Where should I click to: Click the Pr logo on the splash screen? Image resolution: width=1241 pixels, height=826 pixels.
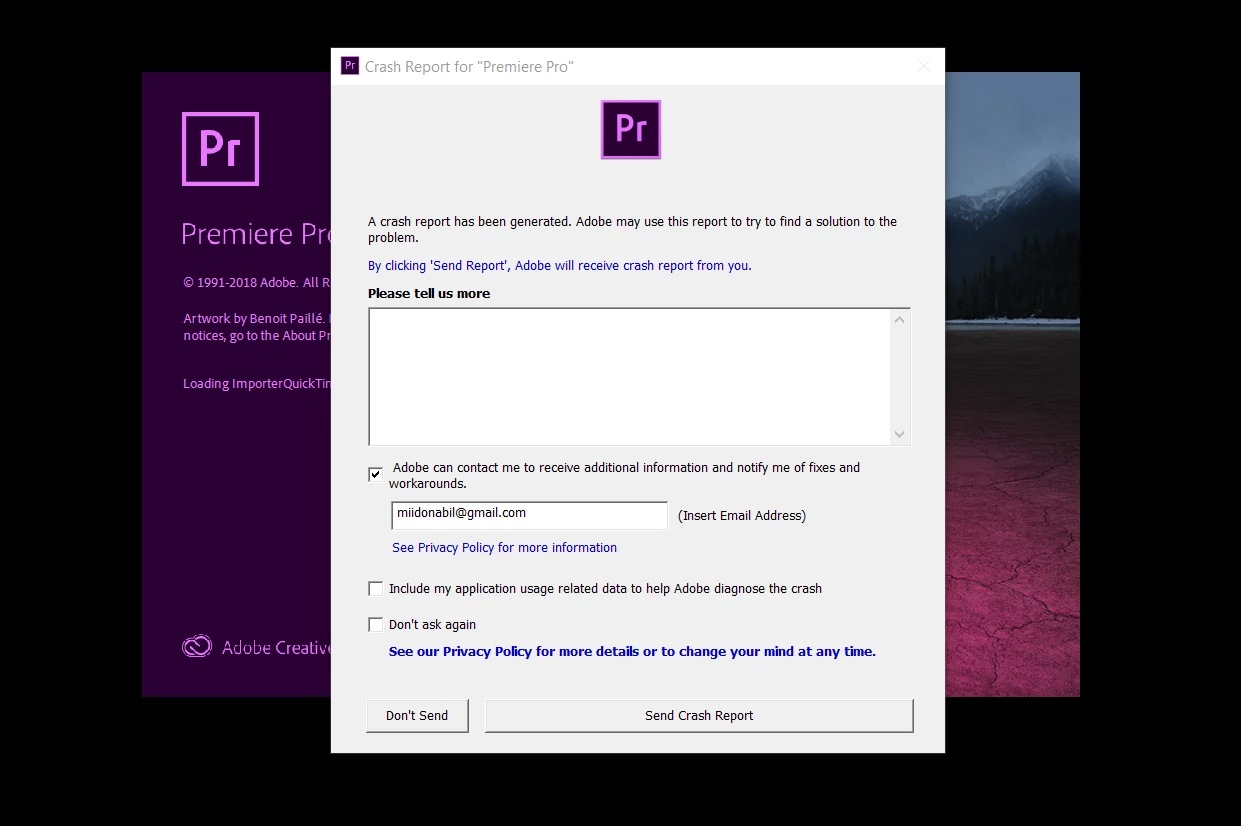[220, 149]
